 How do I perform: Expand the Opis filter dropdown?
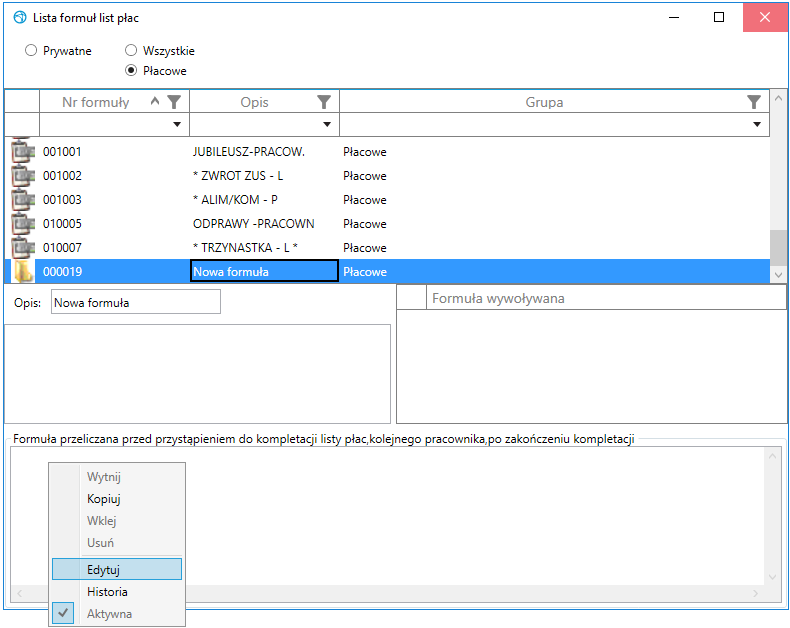(x=327, y=124)
